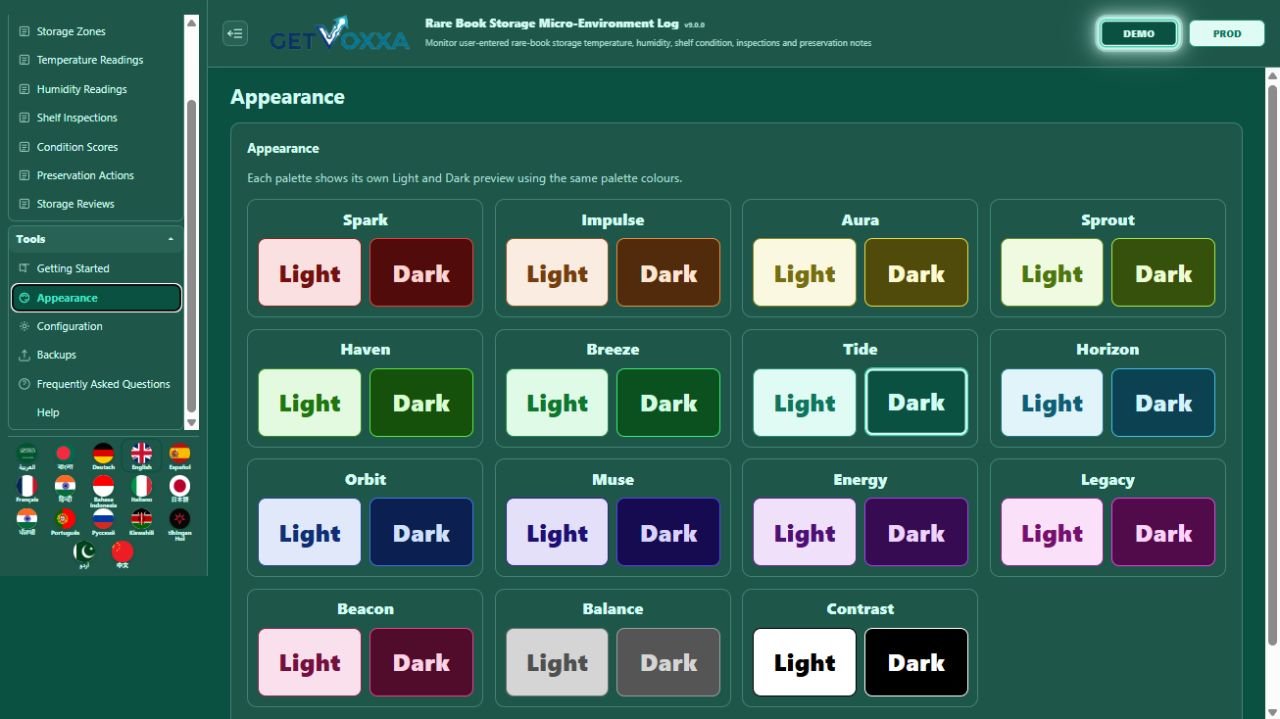Select the Tide Light theme

click(x=804, y=403)
